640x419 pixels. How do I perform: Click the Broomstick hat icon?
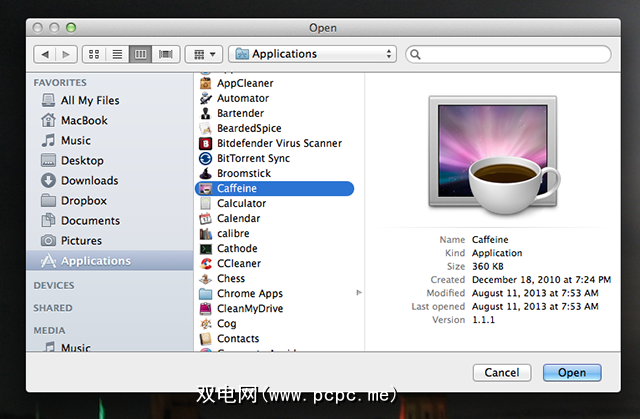pyautogui.click(x=205, y=173)
